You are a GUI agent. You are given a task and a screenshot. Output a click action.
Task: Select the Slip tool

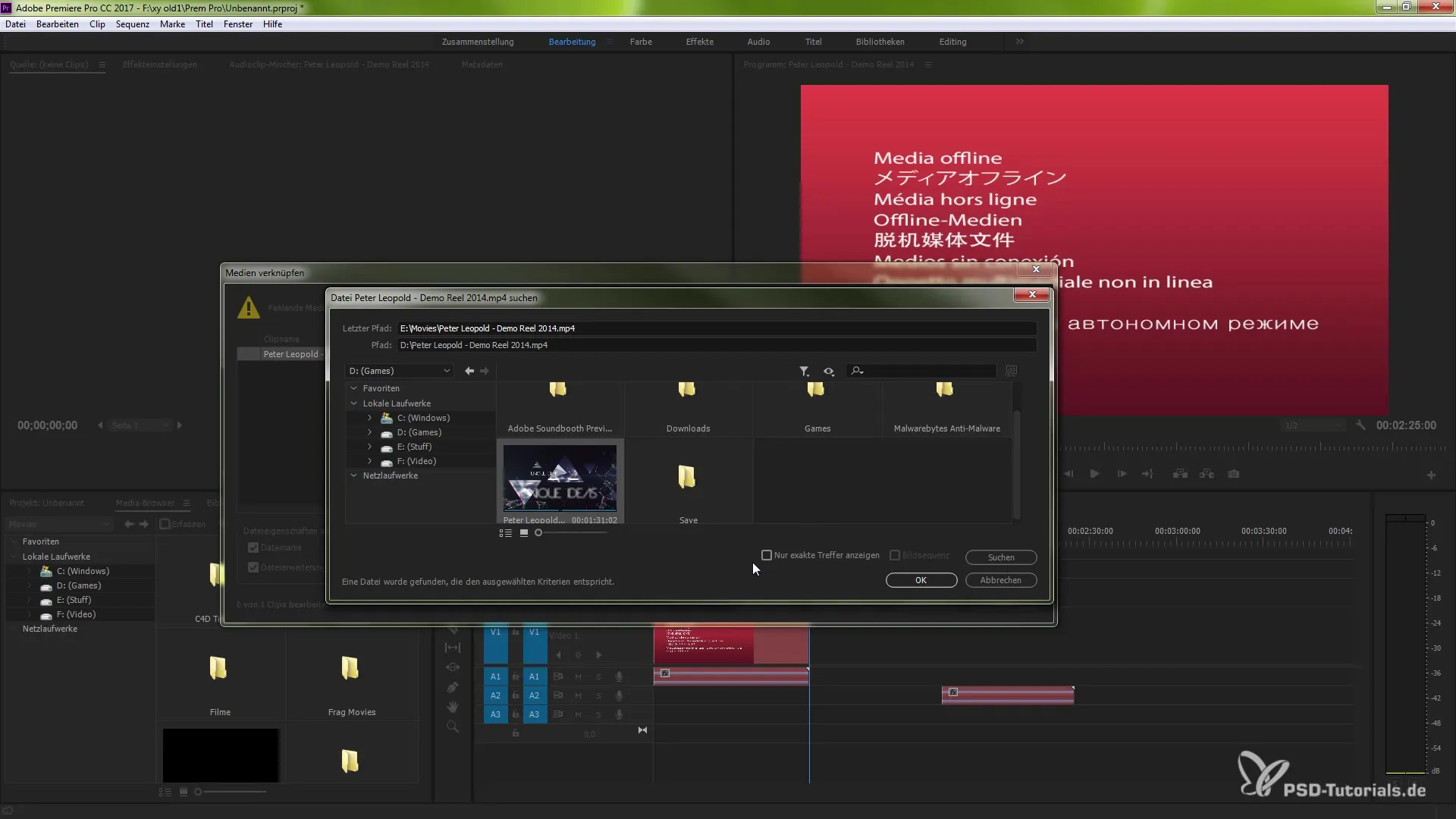[x=453, y=648]
